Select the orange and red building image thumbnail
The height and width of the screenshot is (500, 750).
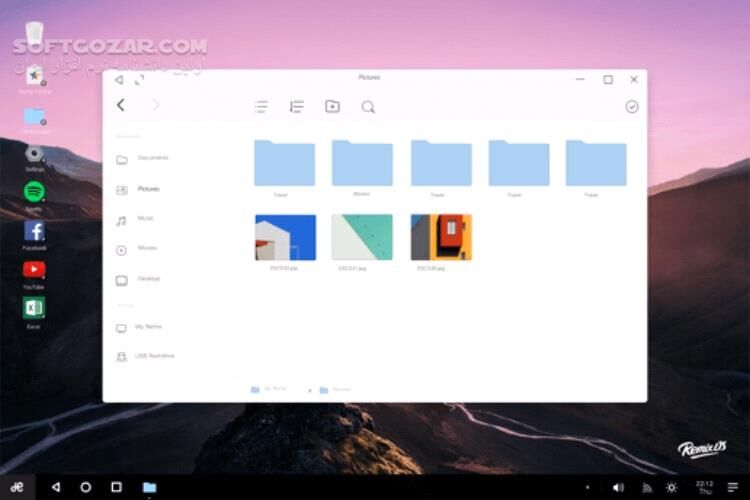tap(441, 237)
